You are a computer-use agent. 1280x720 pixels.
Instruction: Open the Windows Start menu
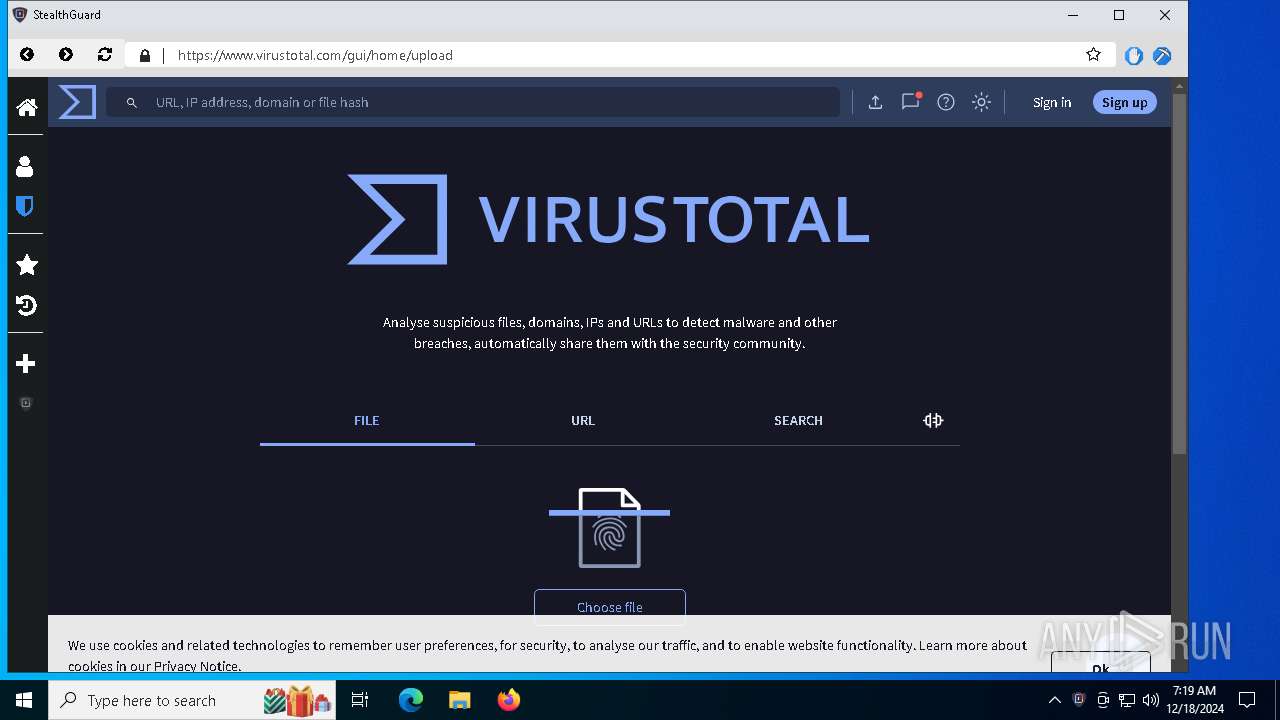click(x=24, y=700)
